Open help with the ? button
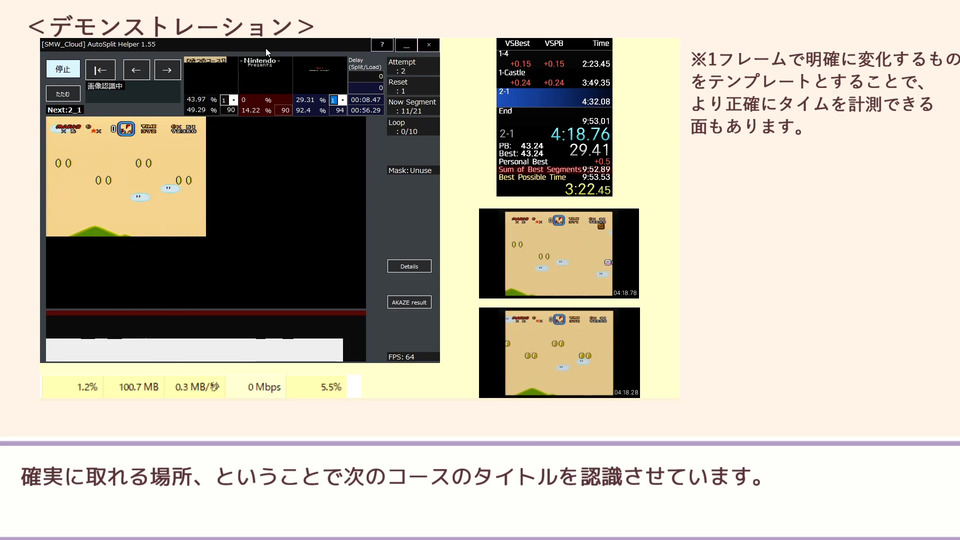This screenshot has height=540, width=960. tap(382, 45)
